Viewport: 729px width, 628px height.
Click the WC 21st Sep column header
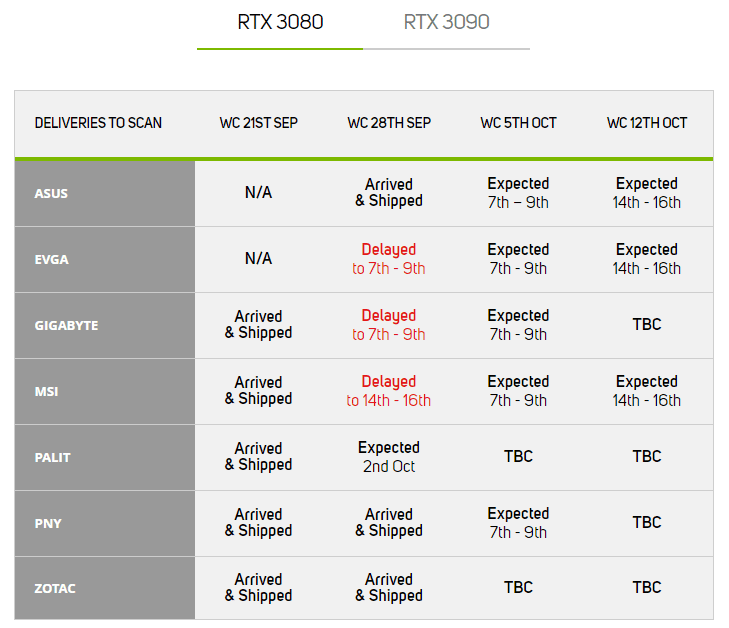point(258,123)
